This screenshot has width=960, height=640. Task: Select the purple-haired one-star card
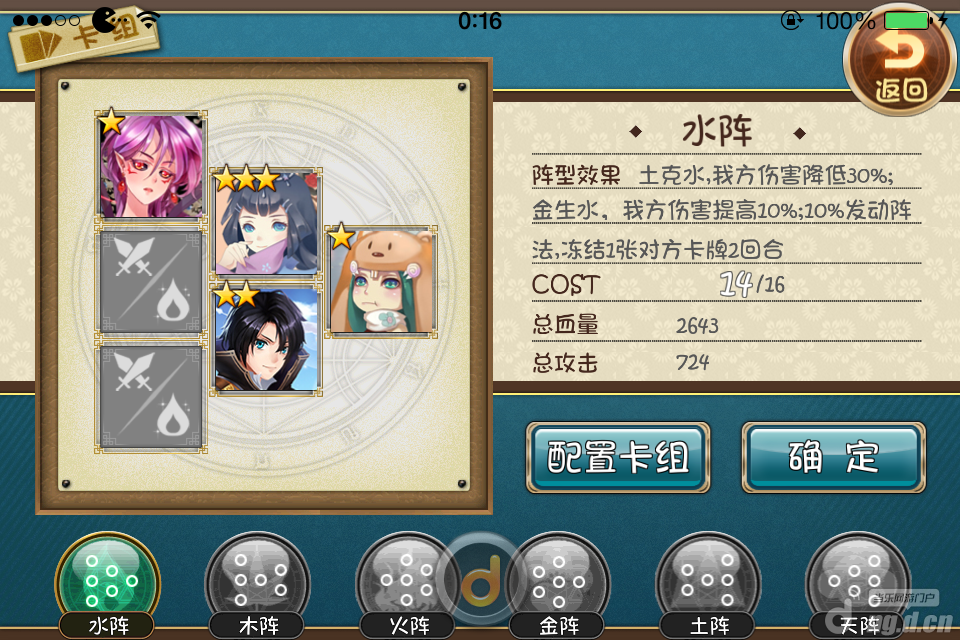tap(151, 165)
